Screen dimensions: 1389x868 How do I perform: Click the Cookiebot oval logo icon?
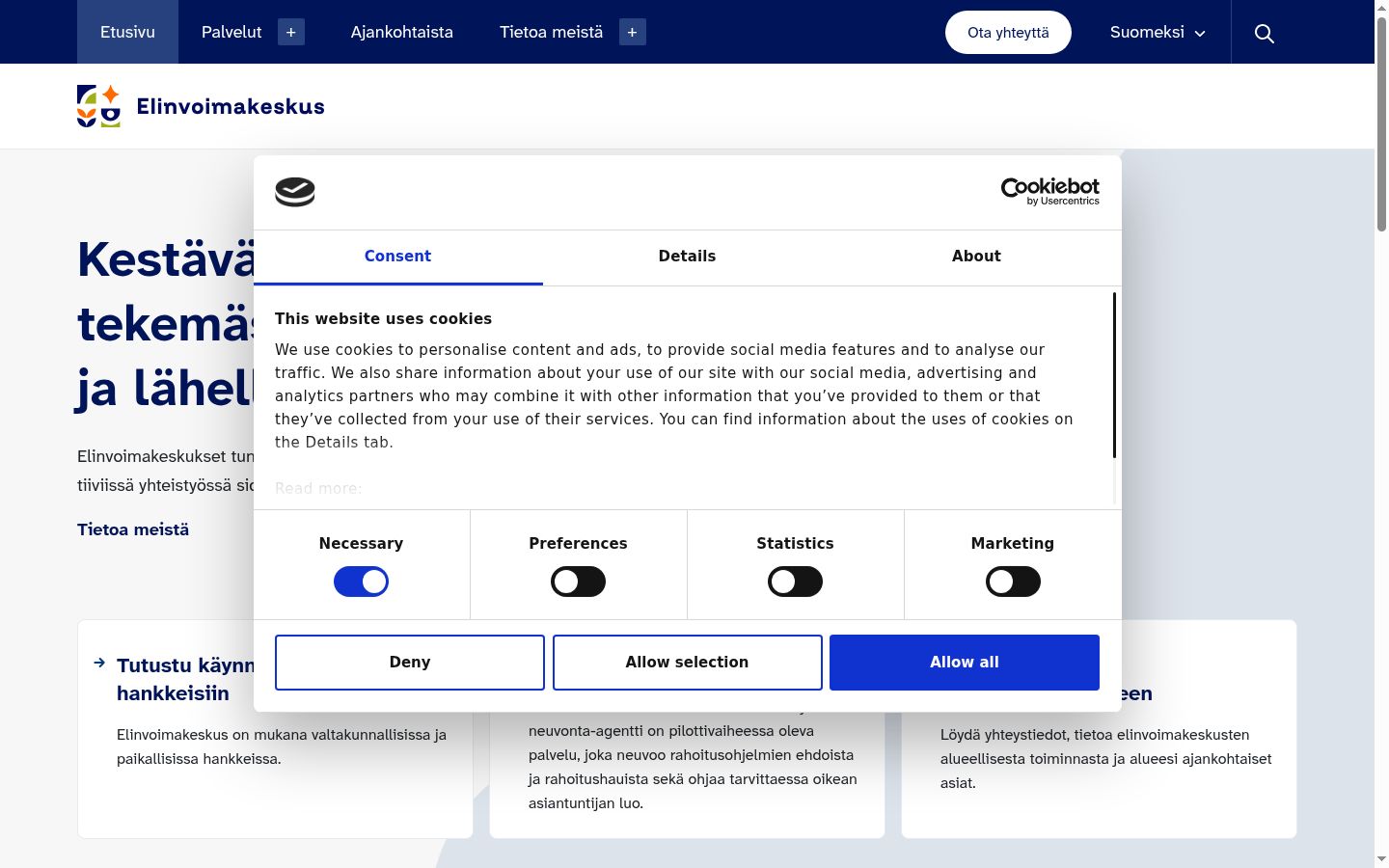coord(295,192)
